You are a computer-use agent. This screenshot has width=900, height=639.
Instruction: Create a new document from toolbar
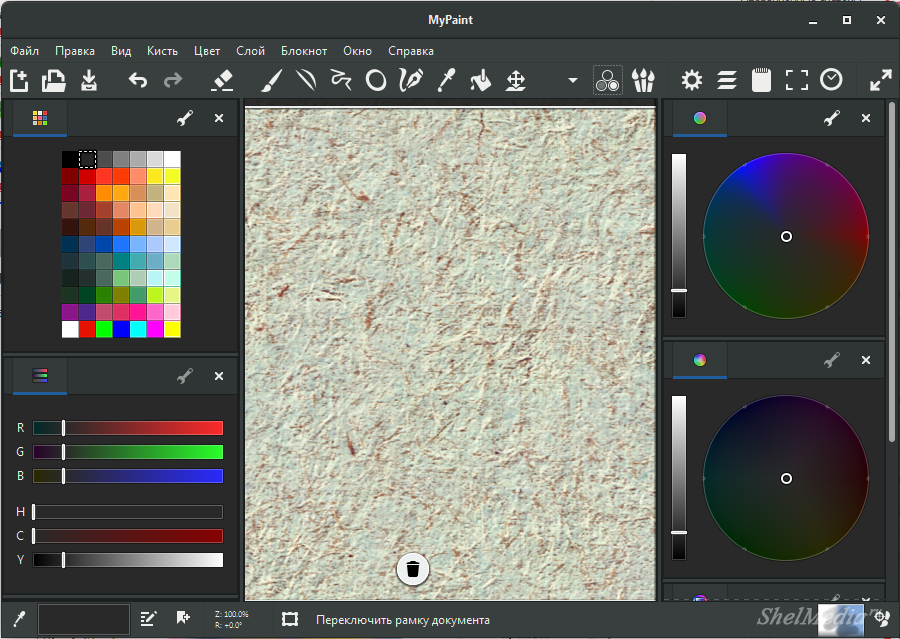tap(19, 80)
